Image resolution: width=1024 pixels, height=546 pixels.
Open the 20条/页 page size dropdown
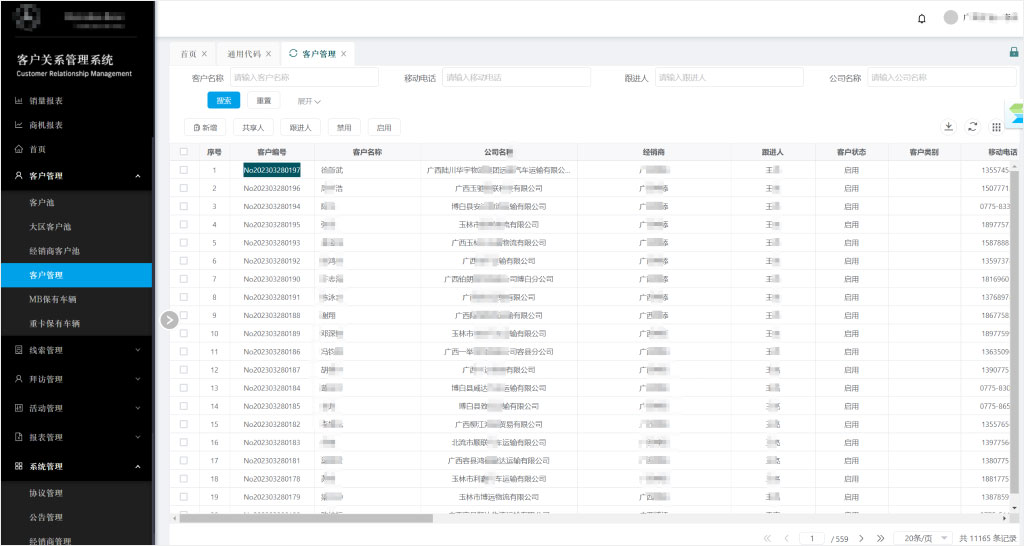[x=923, y=538]
